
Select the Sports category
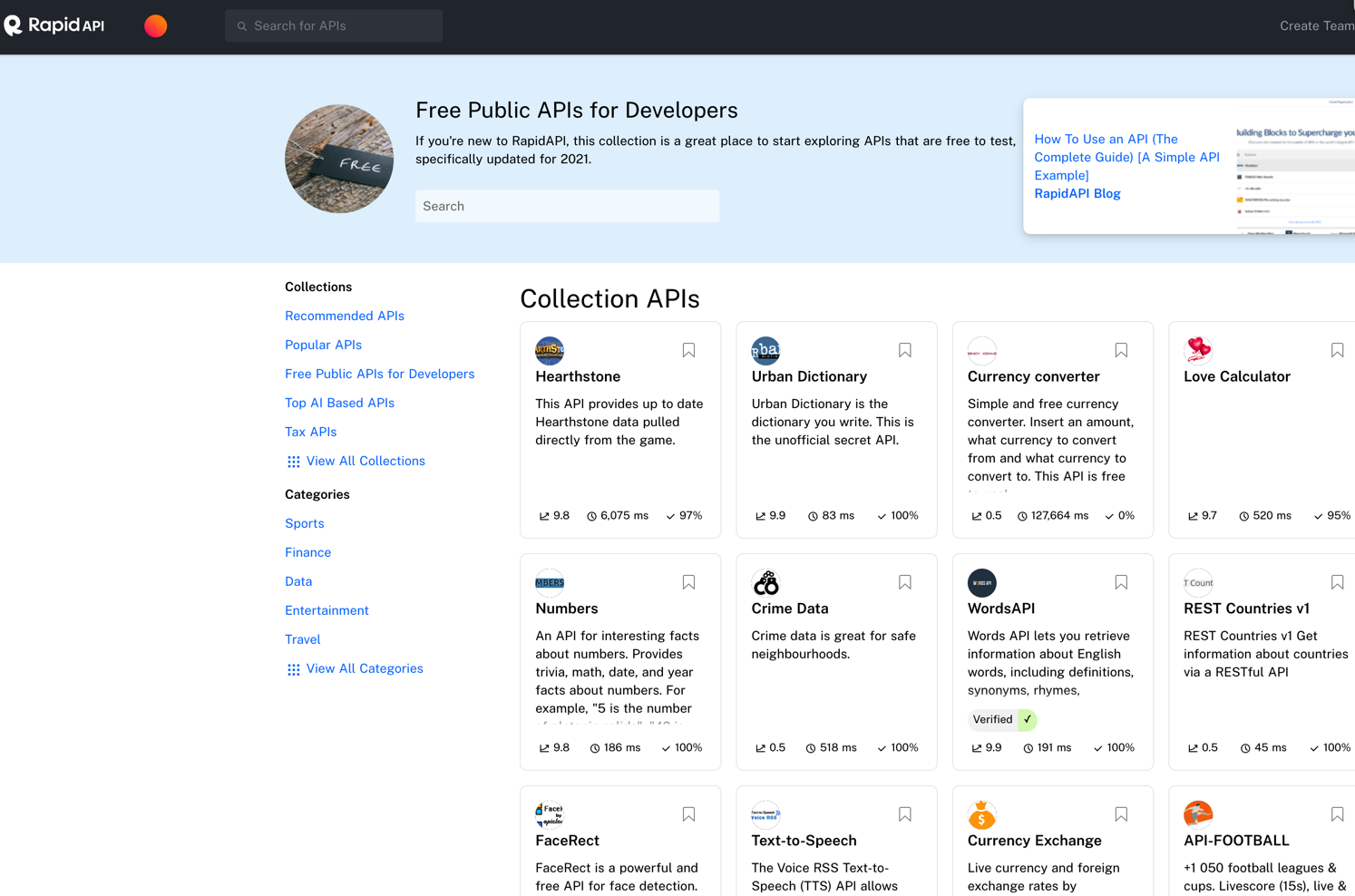pos(305,523)
